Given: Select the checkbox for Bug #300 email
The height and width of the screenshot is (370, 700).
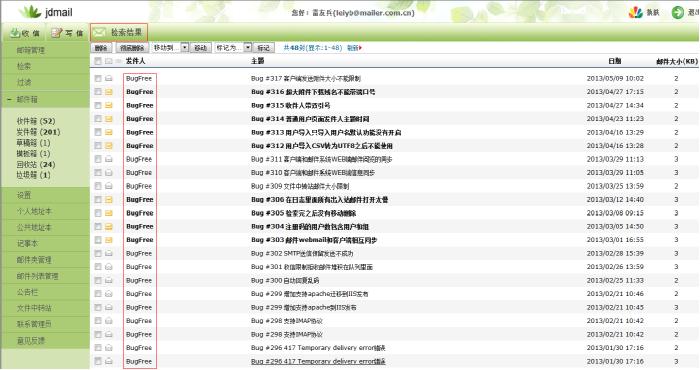Looking at the screenshot, I should (98, 280).
